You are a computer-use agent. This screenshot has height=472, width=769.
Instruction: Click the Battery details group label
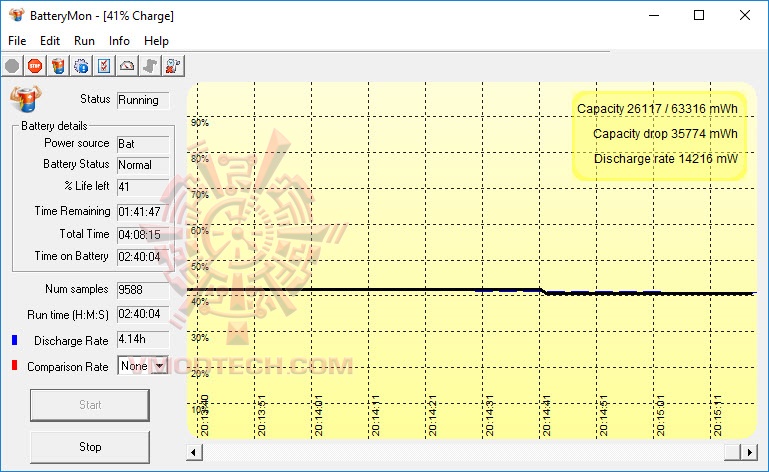point(54,126)
